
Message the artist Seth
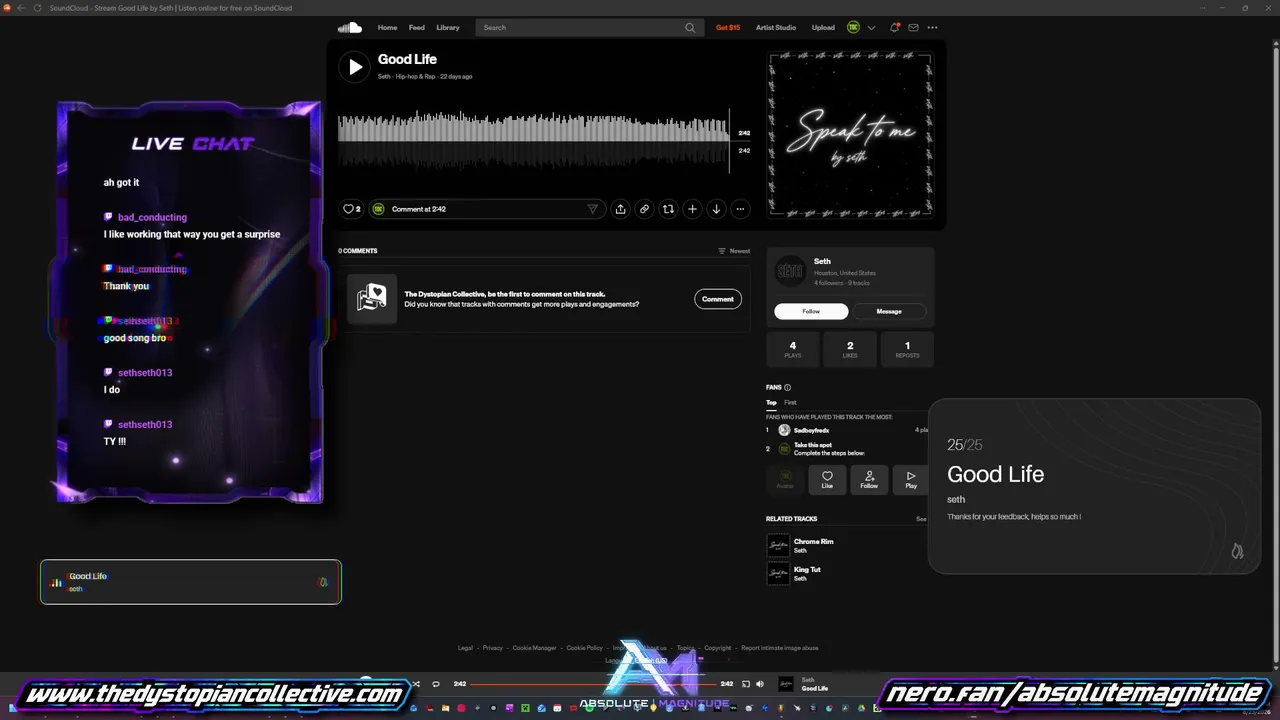click(889, 311)
